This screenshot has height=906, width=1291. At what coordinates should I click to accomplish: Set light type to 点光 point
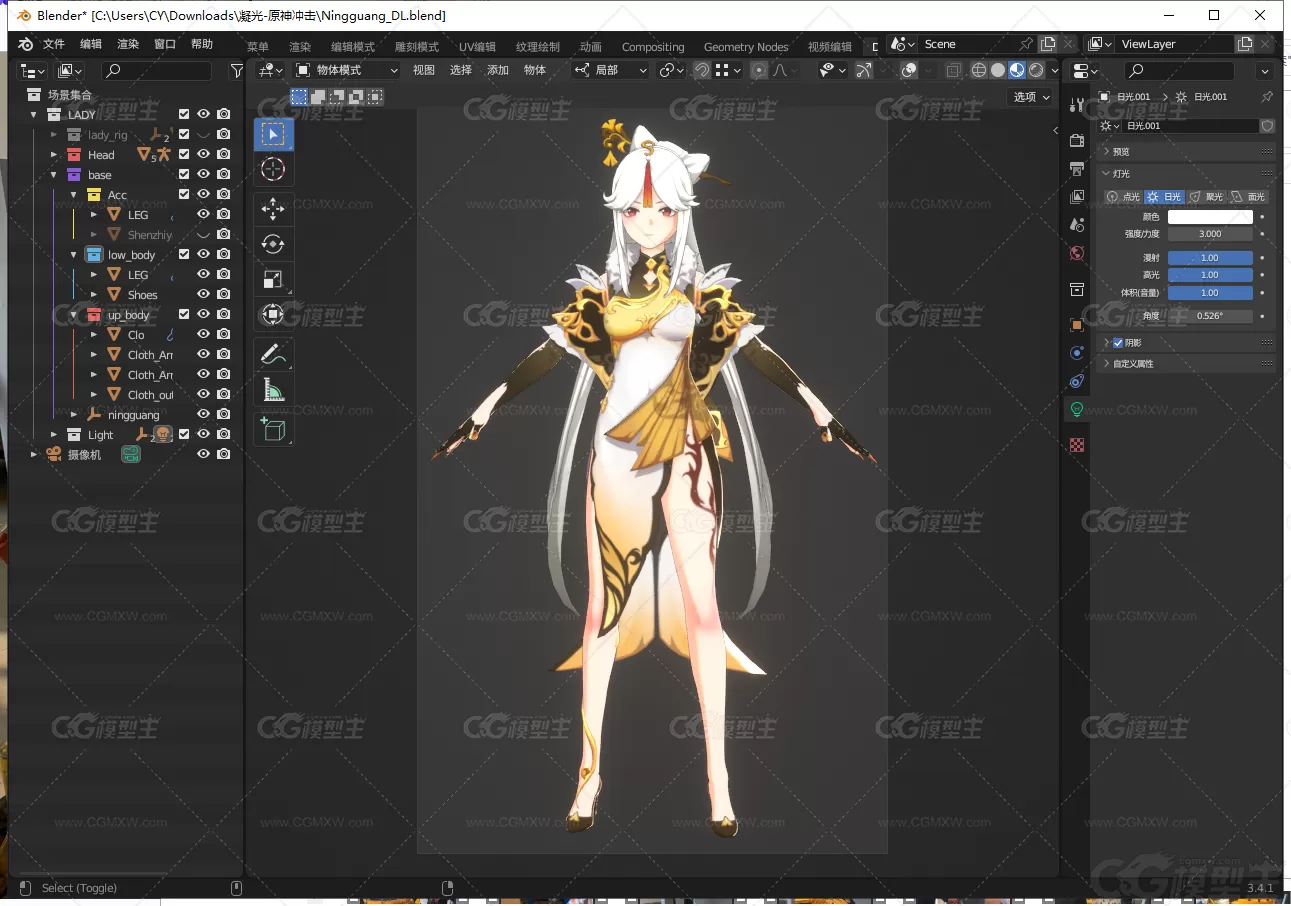pos(1124,197)
